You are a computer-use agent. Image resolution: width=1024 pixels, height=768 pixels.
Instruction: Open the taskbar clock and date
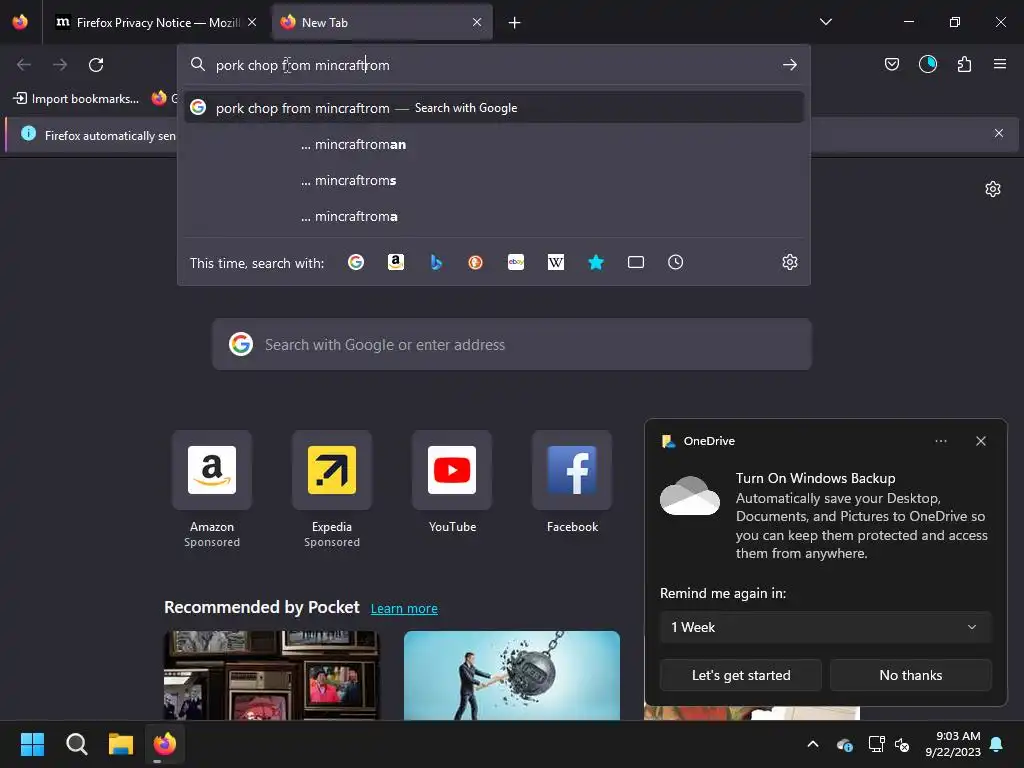click(x=952, y=744)
